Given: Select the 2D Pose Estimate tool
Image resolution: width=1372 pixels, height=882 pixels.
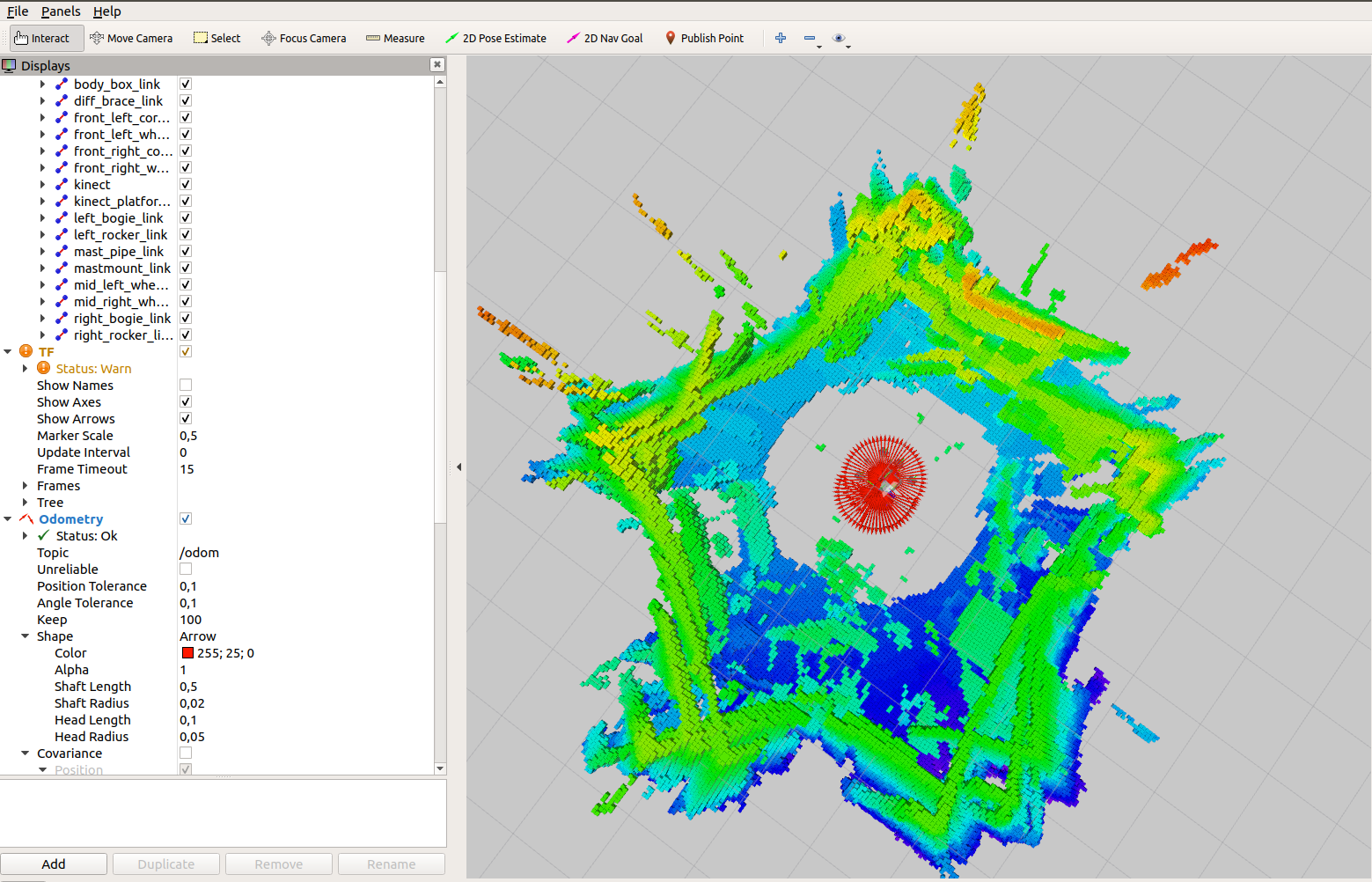Looking at the screenshot, I should (495, 38).
